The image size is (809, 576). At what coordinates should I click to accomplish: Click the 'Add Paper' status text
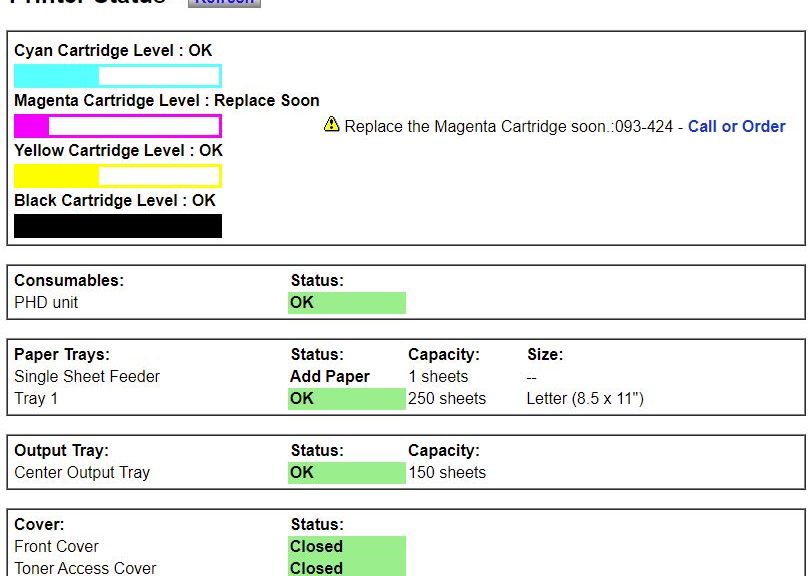330,377
